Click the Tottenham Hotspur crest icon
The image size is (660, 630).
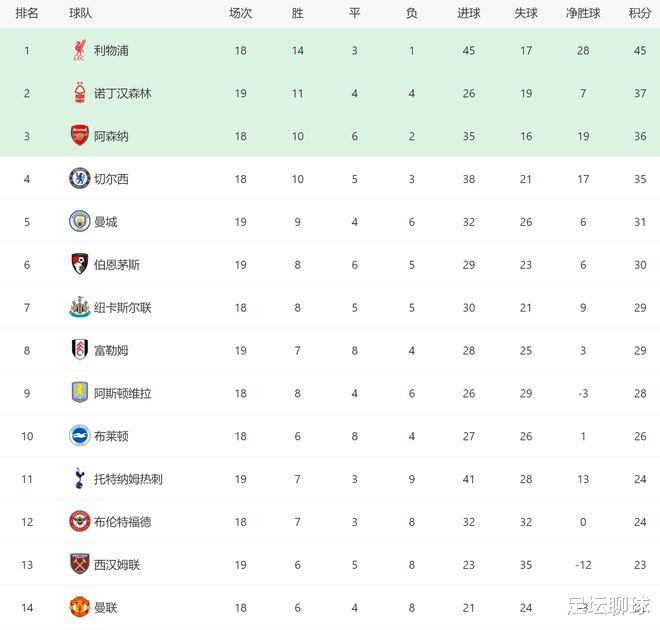click(79, 478)
